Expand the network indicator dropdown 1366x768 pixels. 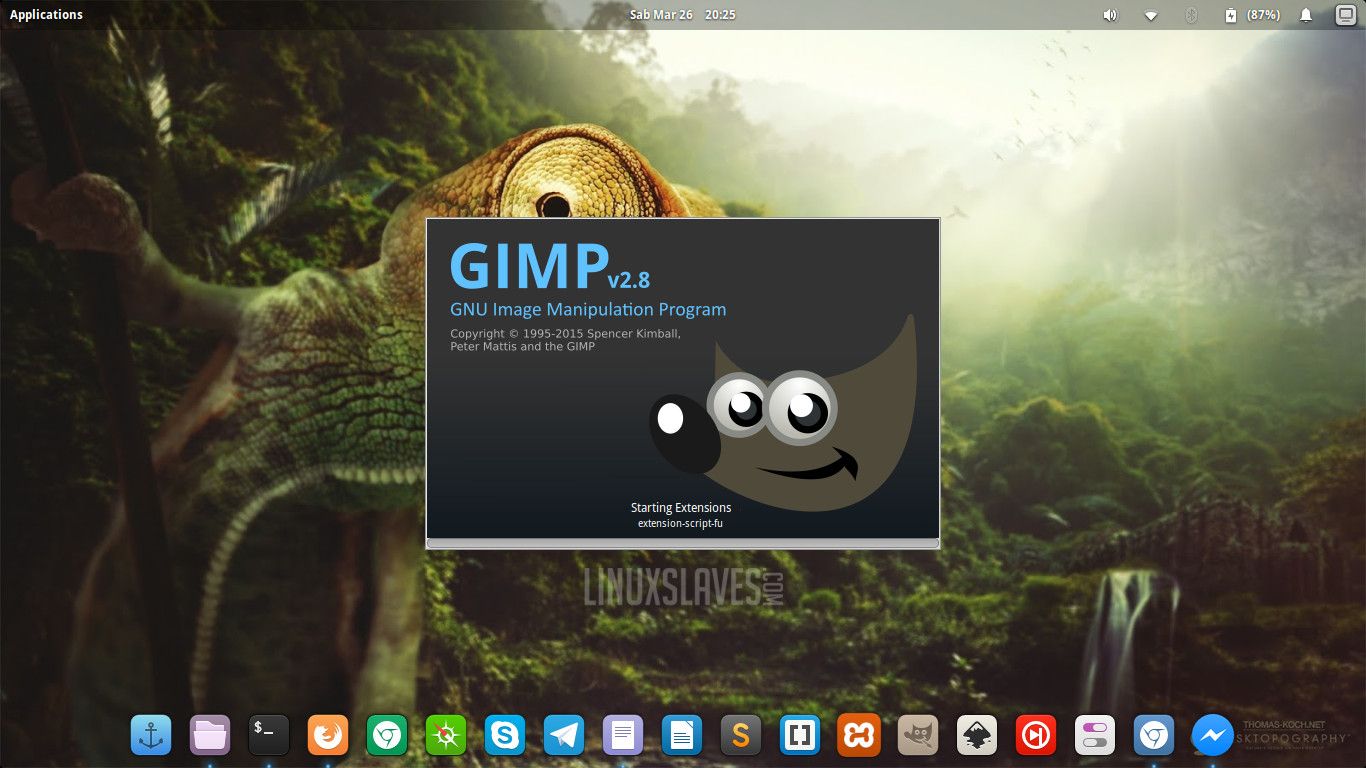(x=1150, y=14)
